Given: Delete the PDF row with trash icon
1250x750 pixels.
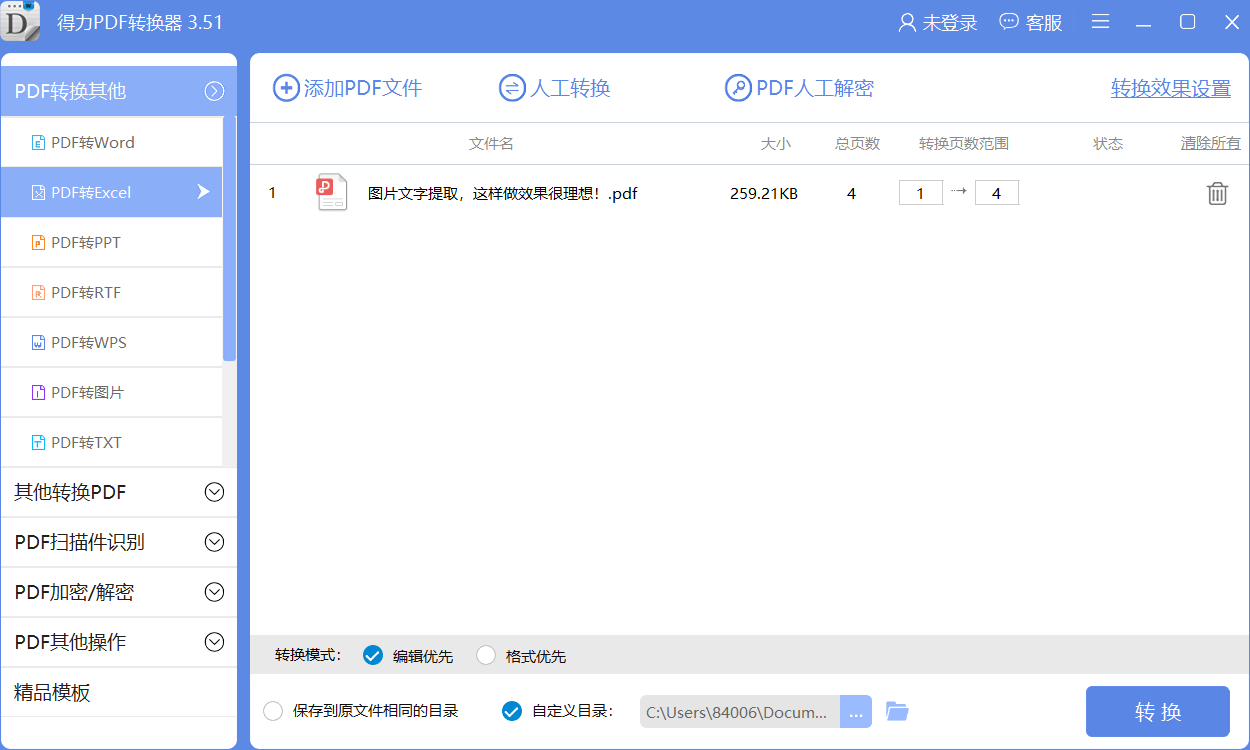Looking at the screenshot, I should (x=1217, y=194).
